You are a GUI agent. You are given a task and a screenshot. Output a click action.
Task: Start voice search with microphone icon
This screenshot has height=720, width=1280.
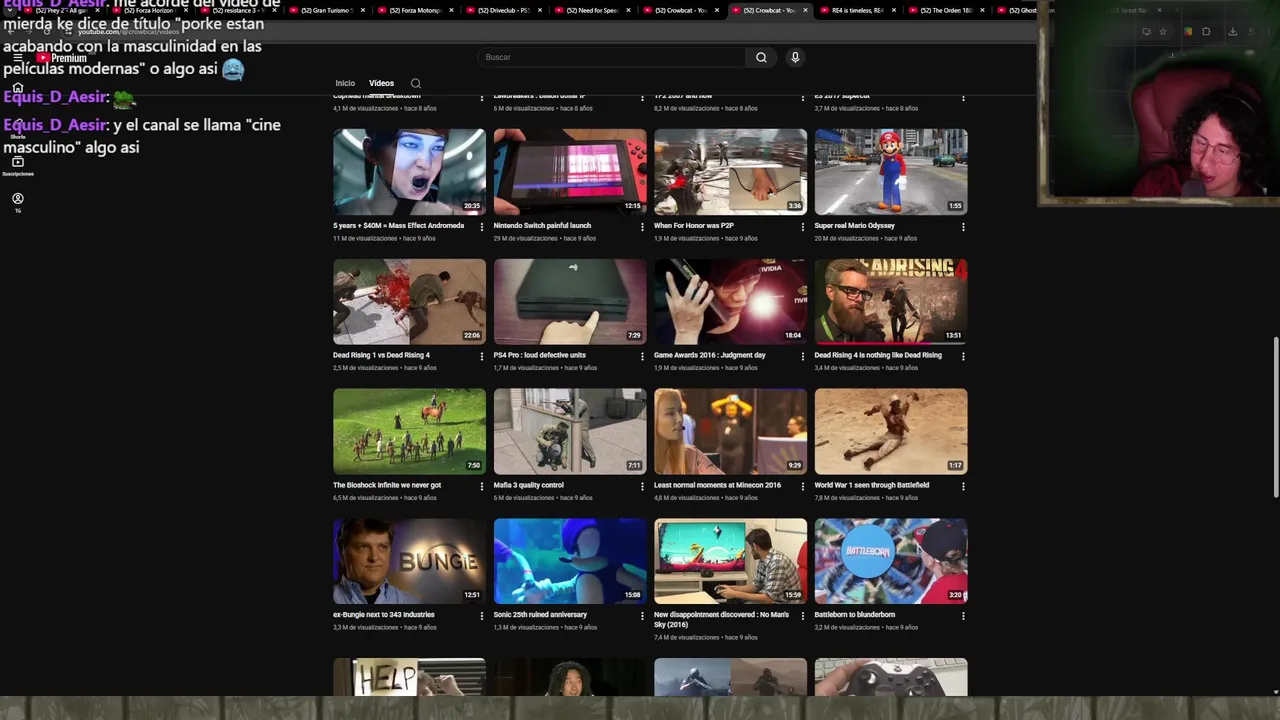coord(795,57)
